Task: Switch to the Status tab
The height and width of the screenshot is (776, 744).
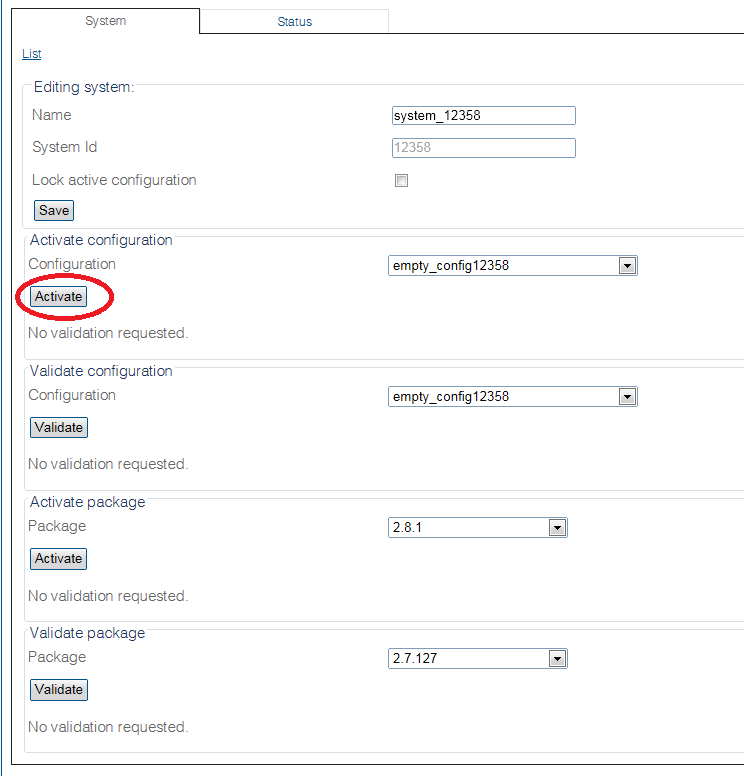Action: tap(294, 21)
